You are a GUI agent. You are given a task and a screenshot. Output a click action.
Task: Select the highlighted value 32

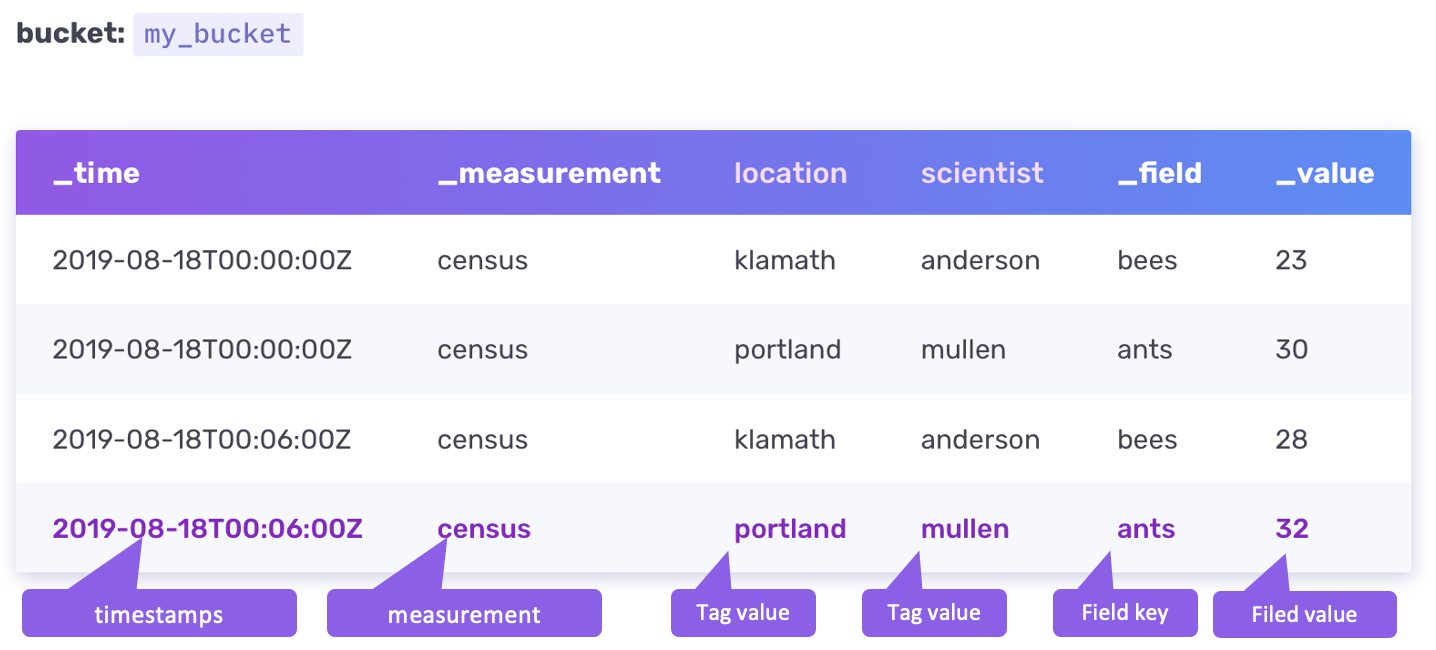(x=1292, y=528)
